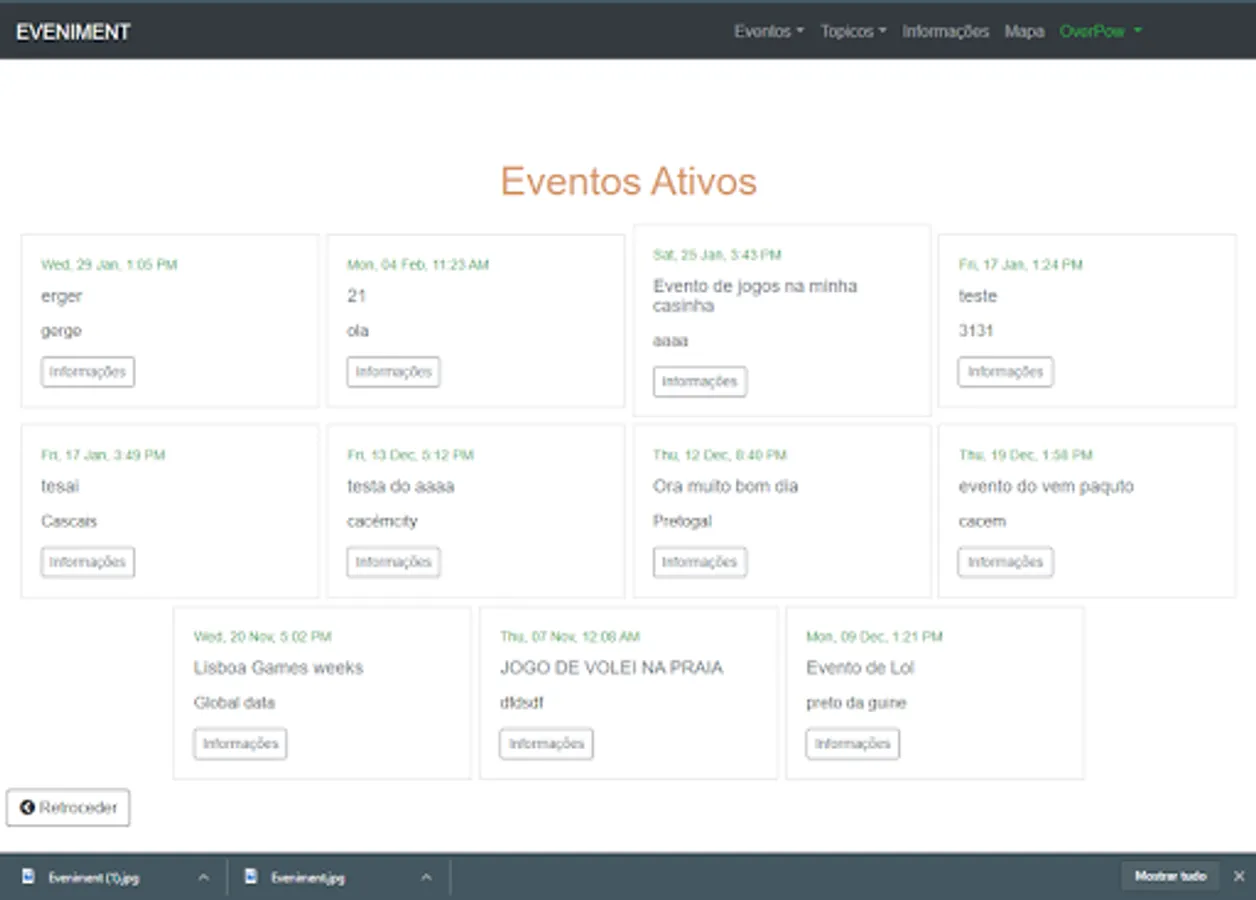Open Informações for event 21

coord(393,372)
